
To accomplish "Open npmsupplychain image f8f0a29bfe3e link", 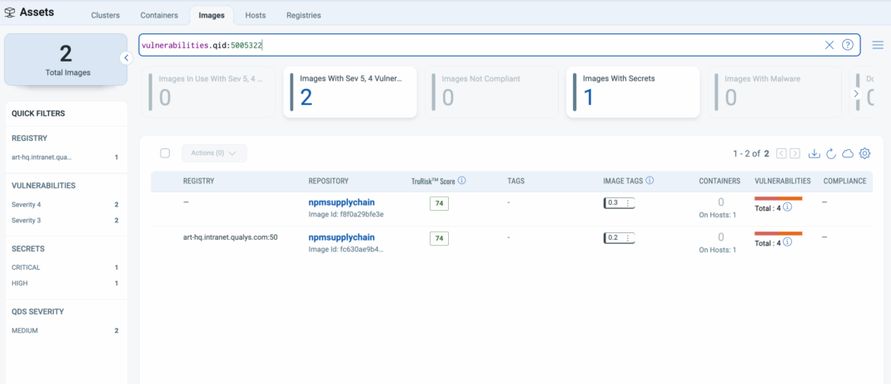I will pyautogui.click(x=342, y=202).
